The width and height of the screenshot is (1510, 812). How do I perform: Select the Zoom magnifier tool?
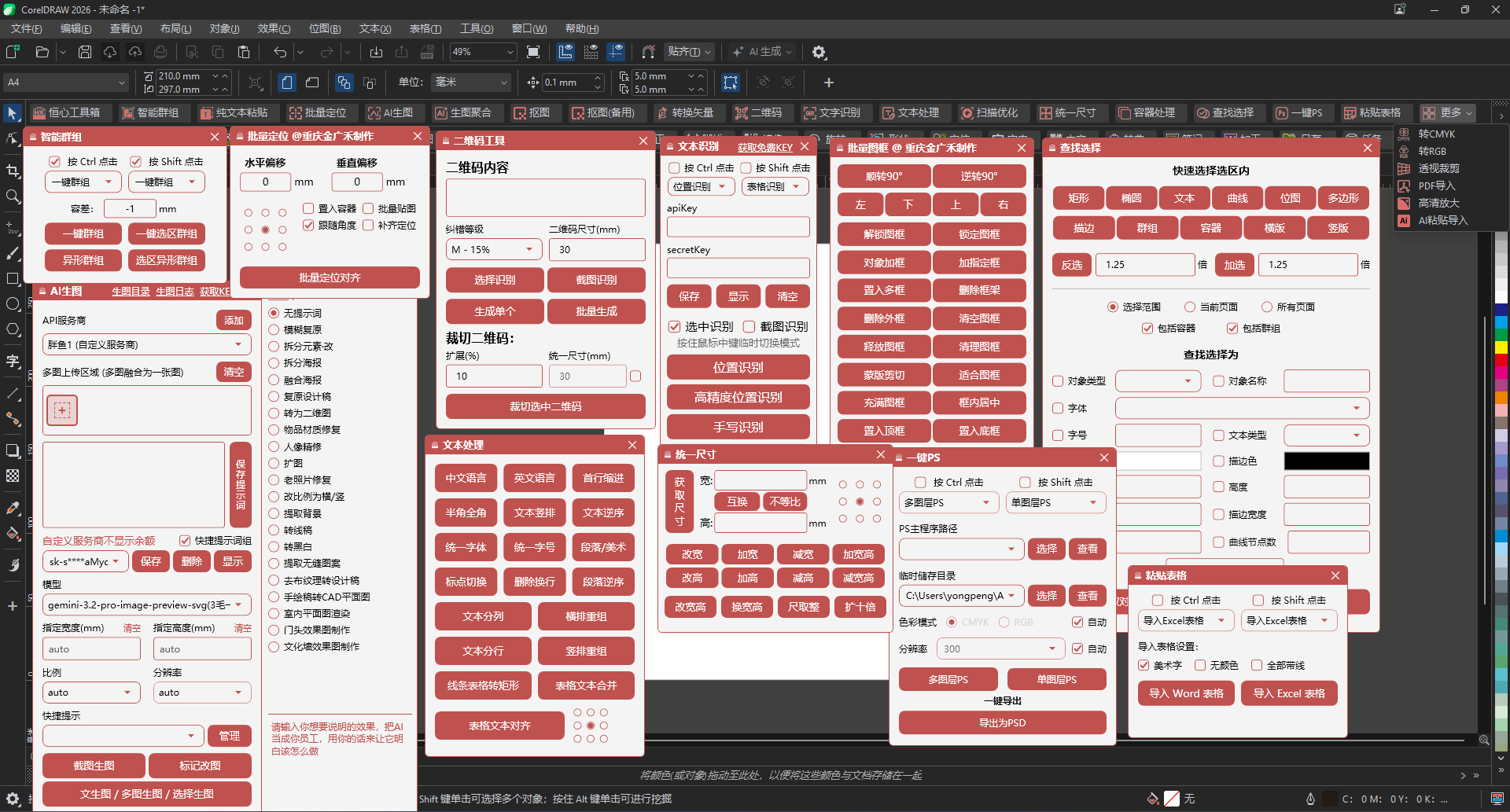click(x=13, y=197)
